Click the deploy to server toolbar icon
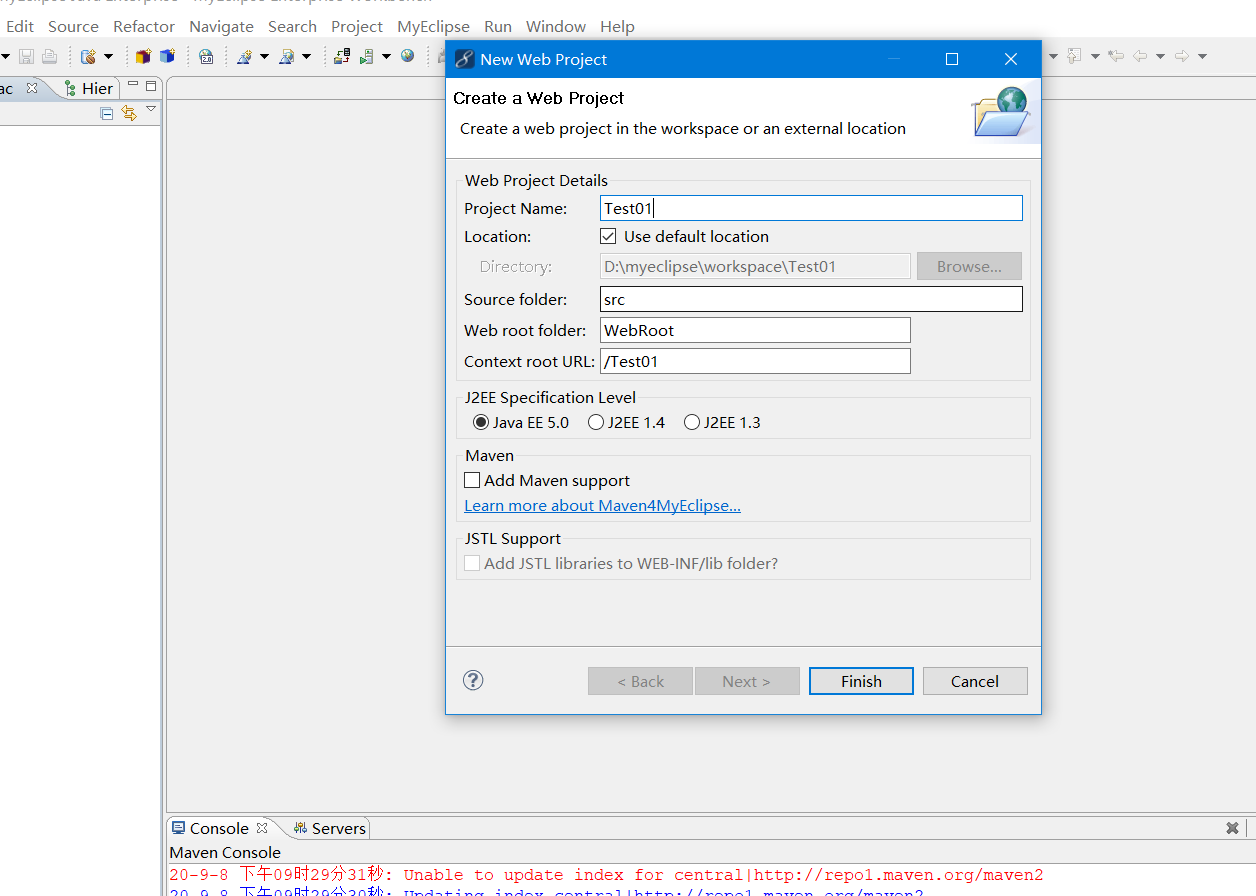1256x896 pixels. (342, 57)
